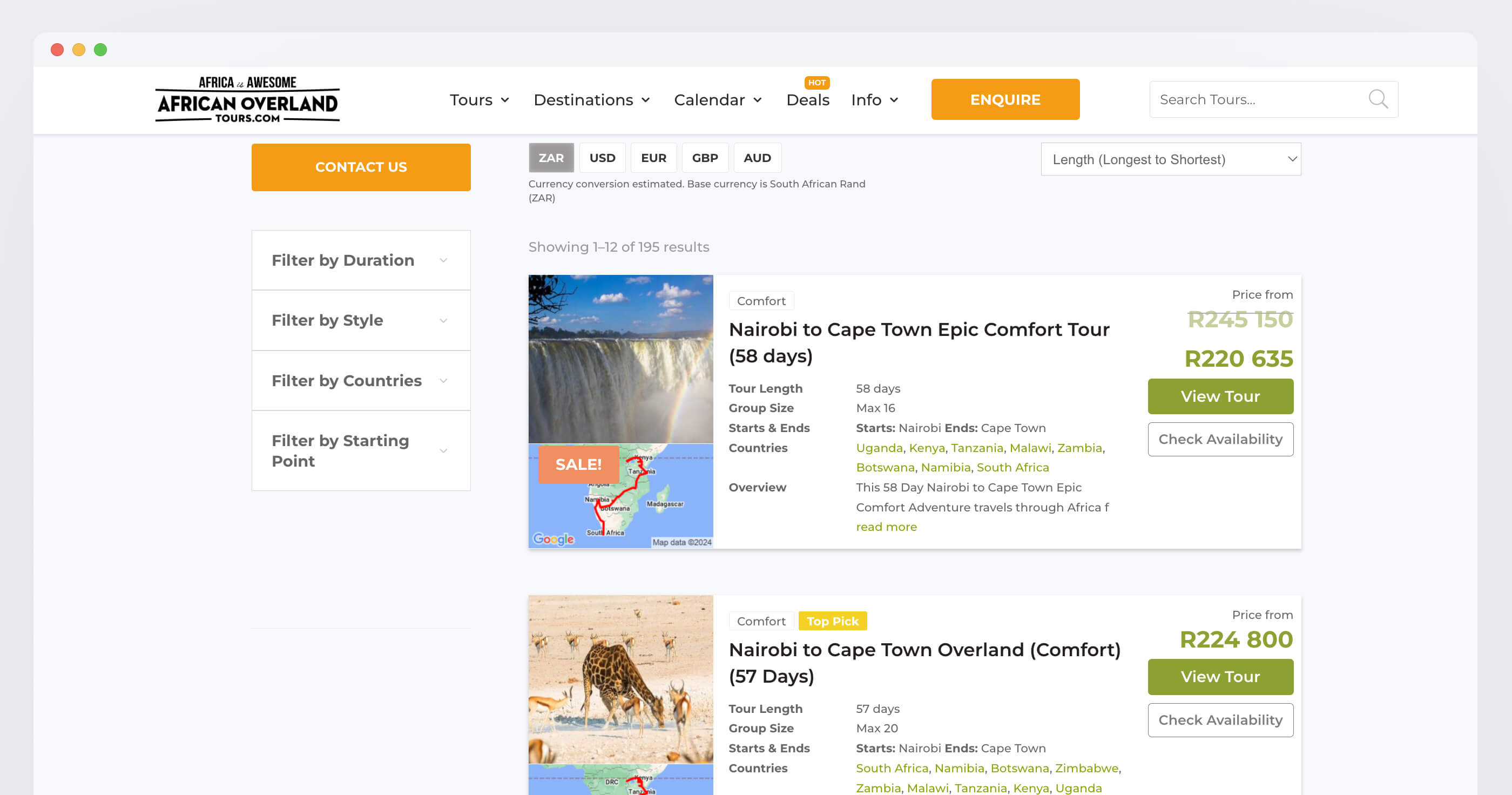Click Comfort tag on the 57 Days tour
This screenshot has width=1512, height=795.
tap(761, 621)
